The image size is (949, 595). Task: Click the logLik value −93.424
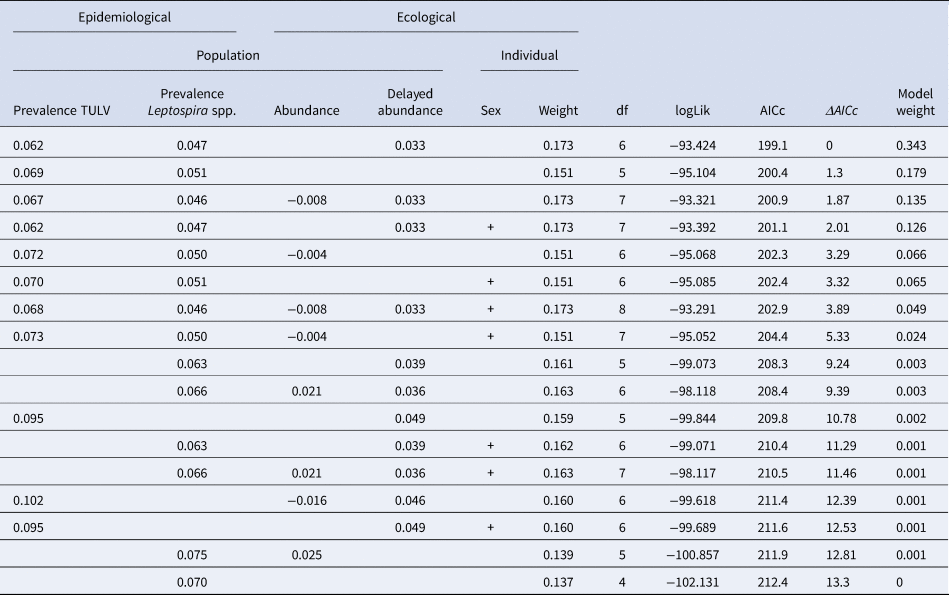pos(693,146)
